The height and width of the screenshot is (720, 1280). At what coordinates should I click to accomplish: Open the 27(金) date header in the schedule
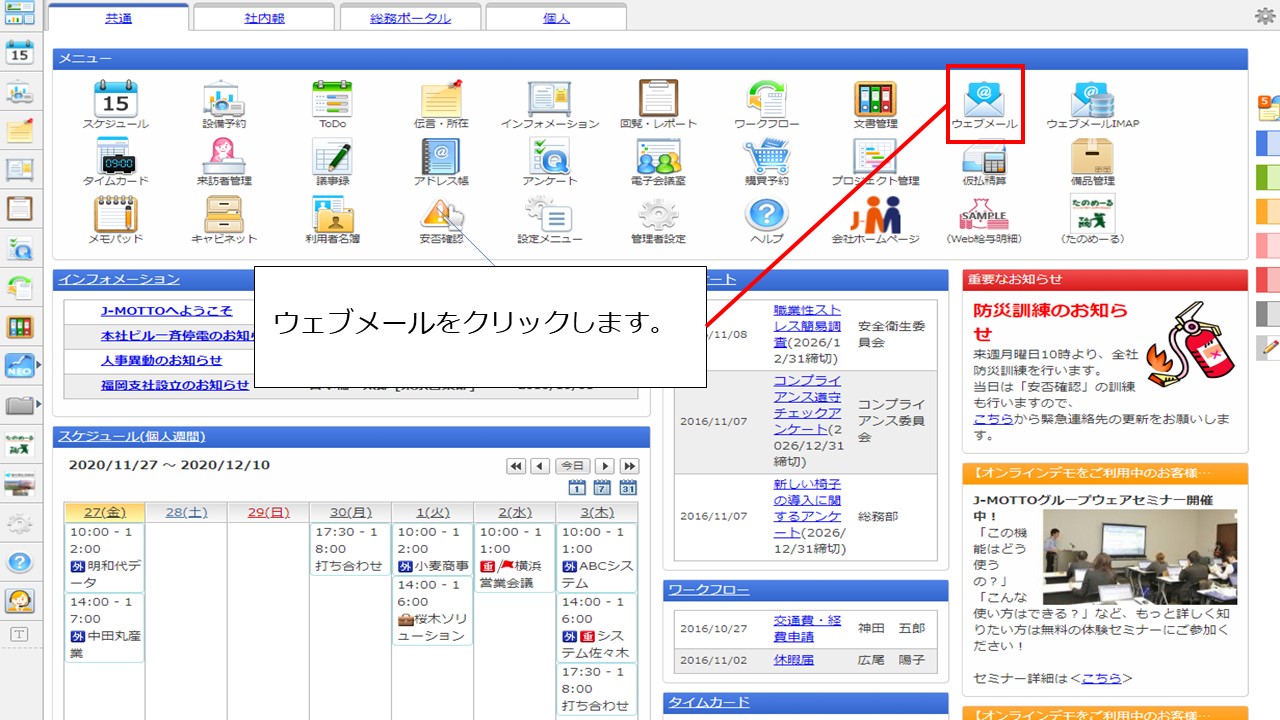[104, 512]
